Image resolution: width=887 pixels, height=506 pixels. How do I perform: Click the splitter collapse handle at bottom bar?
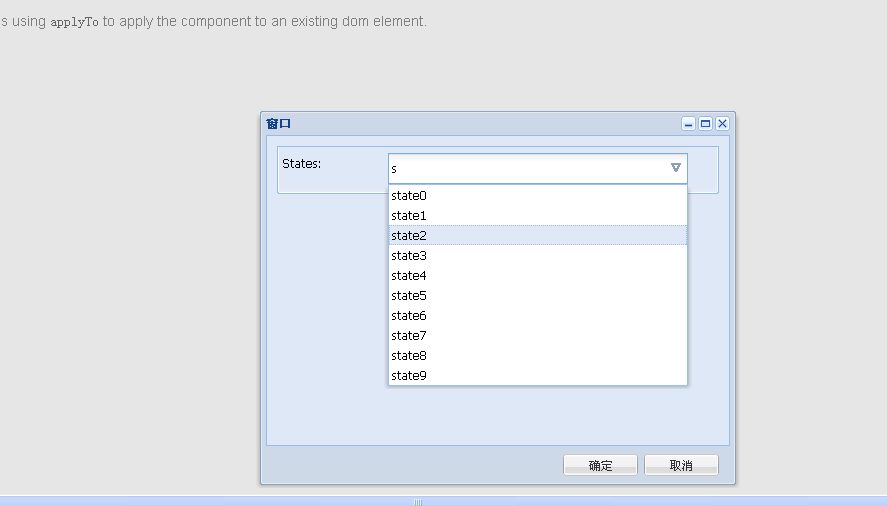click(x=418, y=501)
